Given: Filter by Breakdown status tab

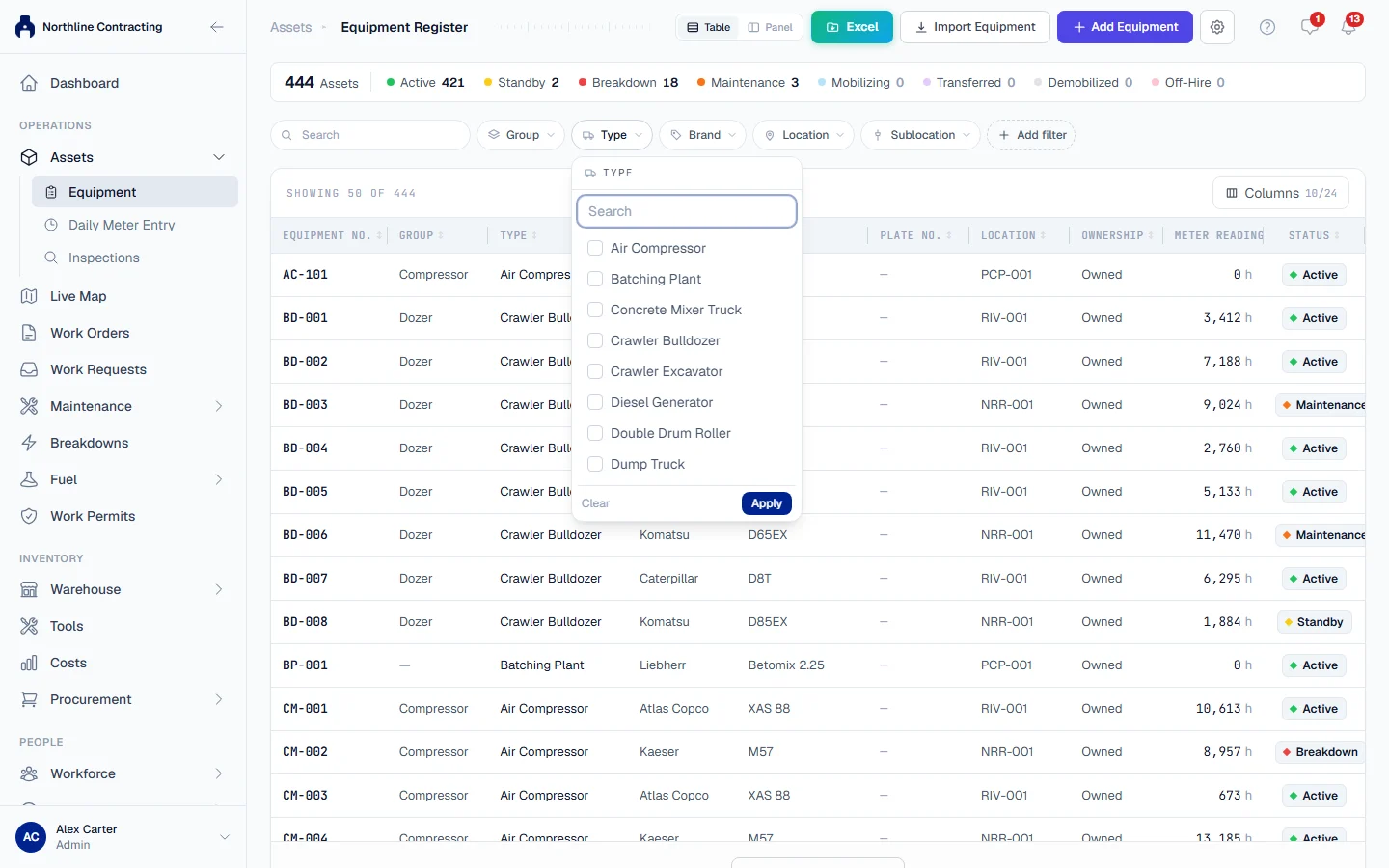Looking at the screenshot, I should (x=628, y=83).
